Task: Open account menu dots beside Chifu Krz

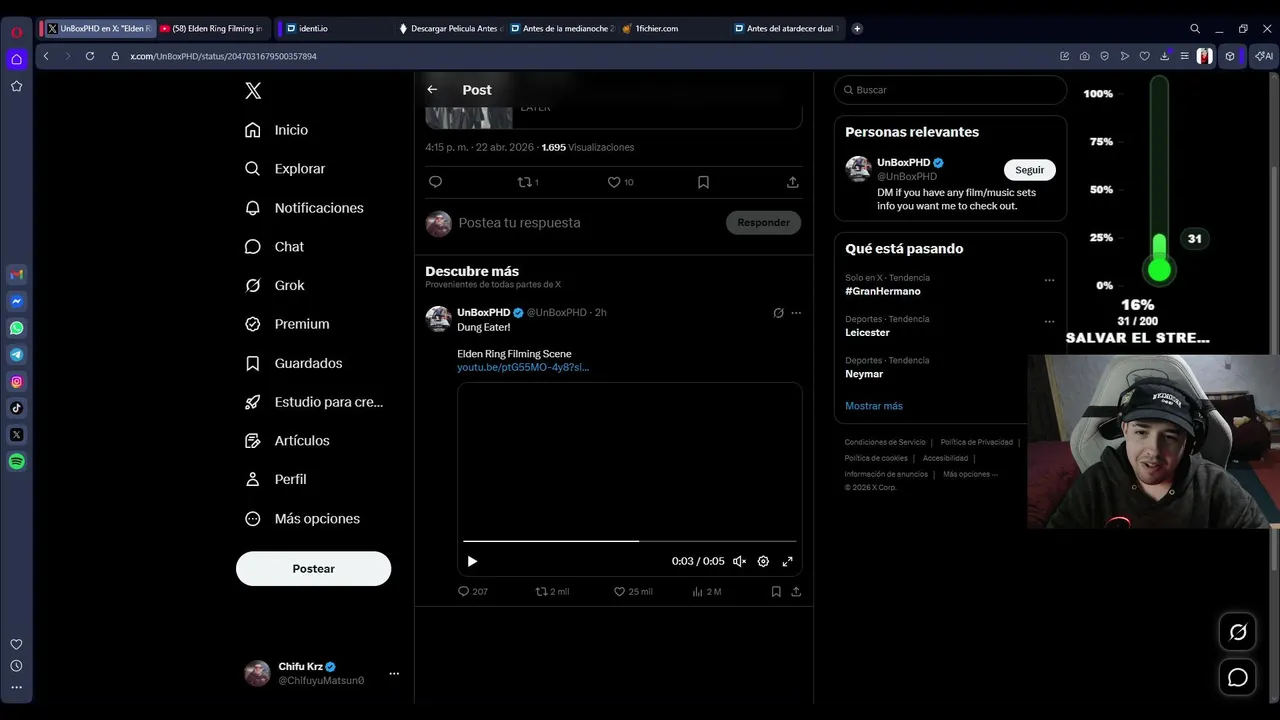Action: [394, 674]
